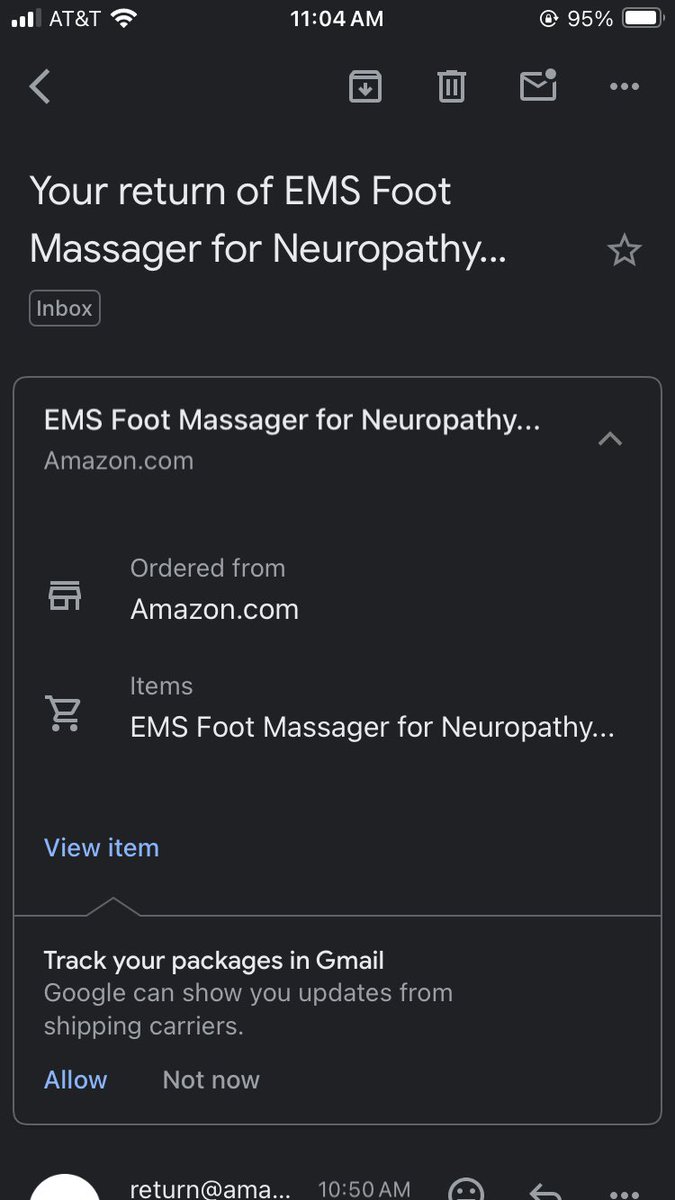Dismiss tracking prompt with Not now
The image size is (675, 1200).
(x=211, y=1080)
